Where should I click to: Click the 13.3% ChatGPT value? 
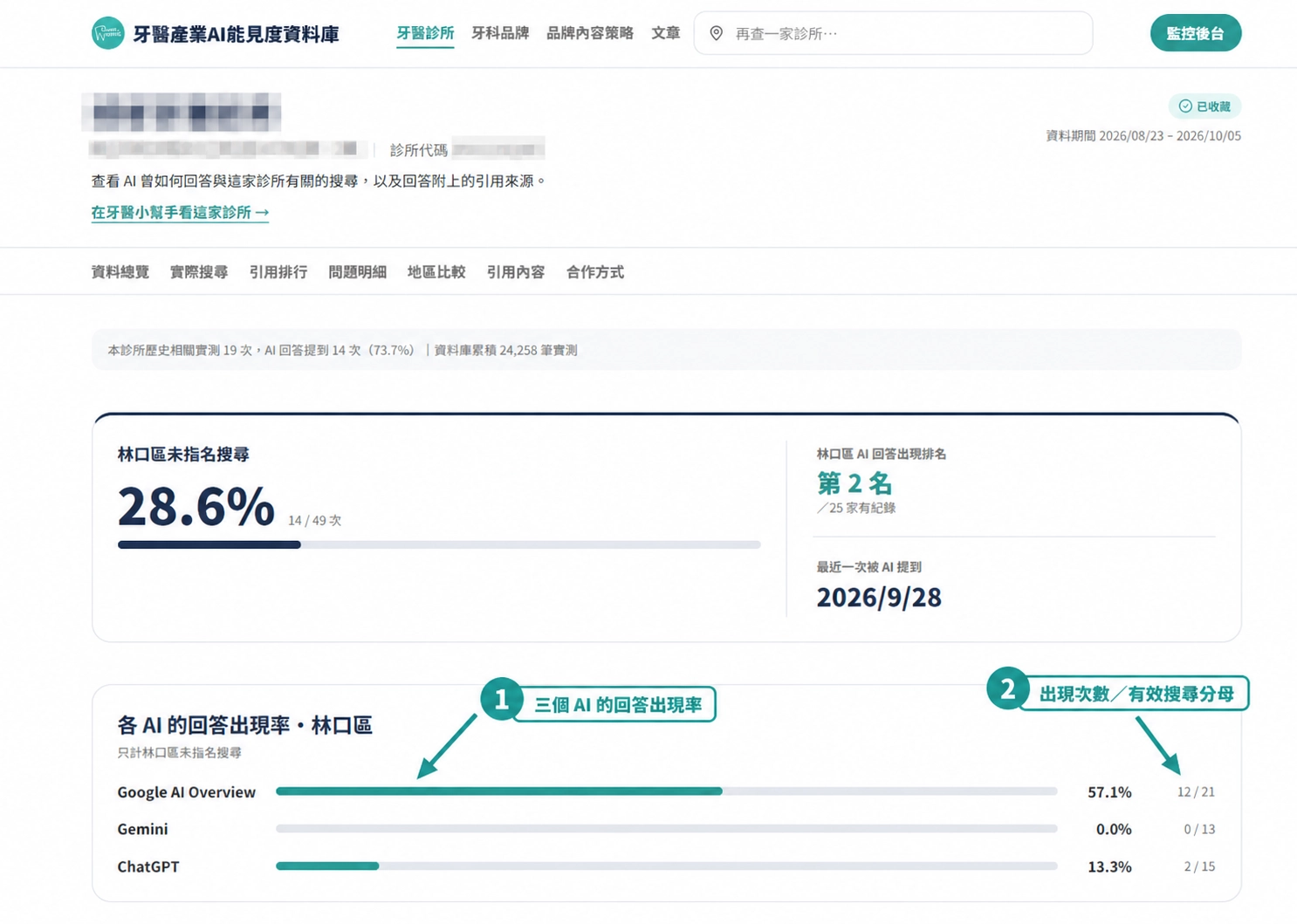[x=1109, y=866]
